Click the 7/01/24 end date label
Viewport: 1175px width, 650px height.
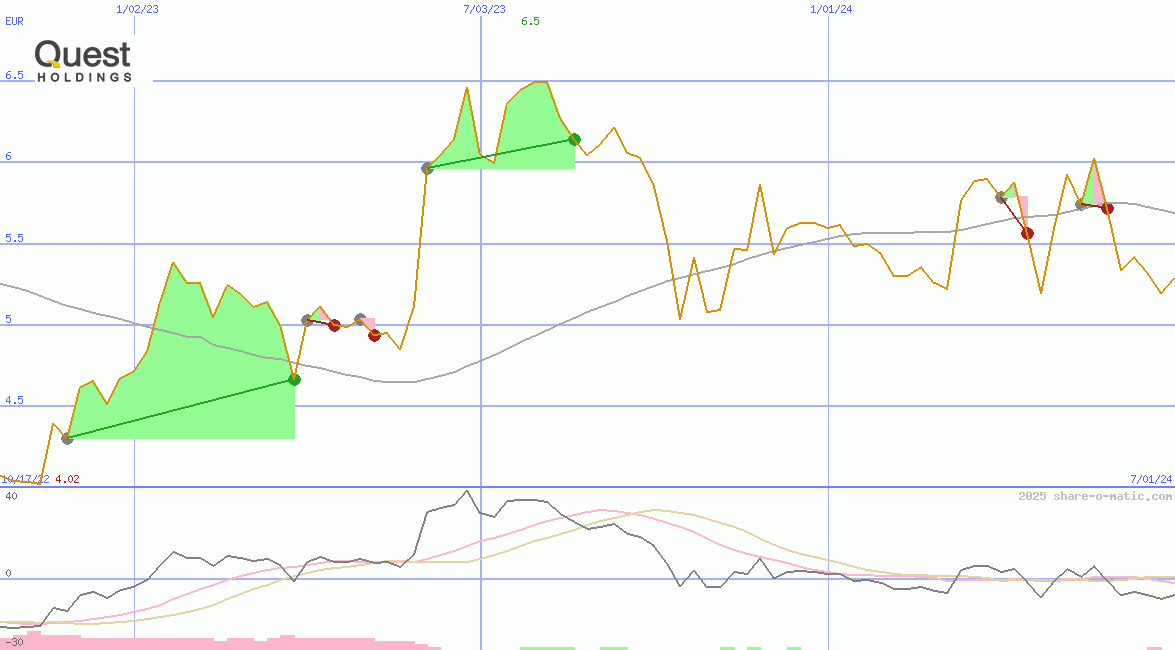coord(1150,480)
